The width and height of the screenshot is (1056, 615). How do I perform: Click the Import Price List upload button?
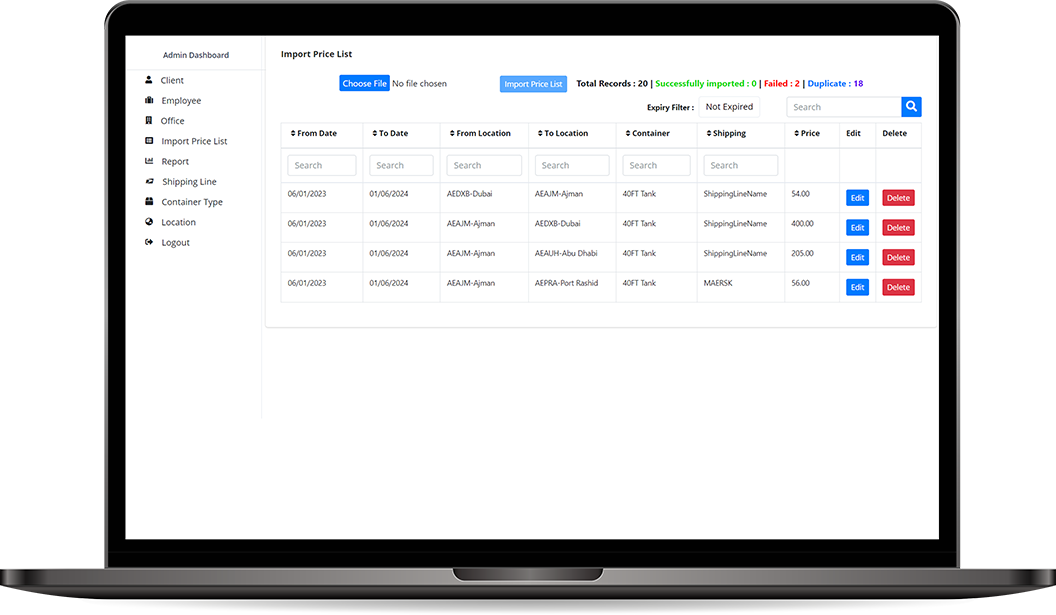(533, 84)
